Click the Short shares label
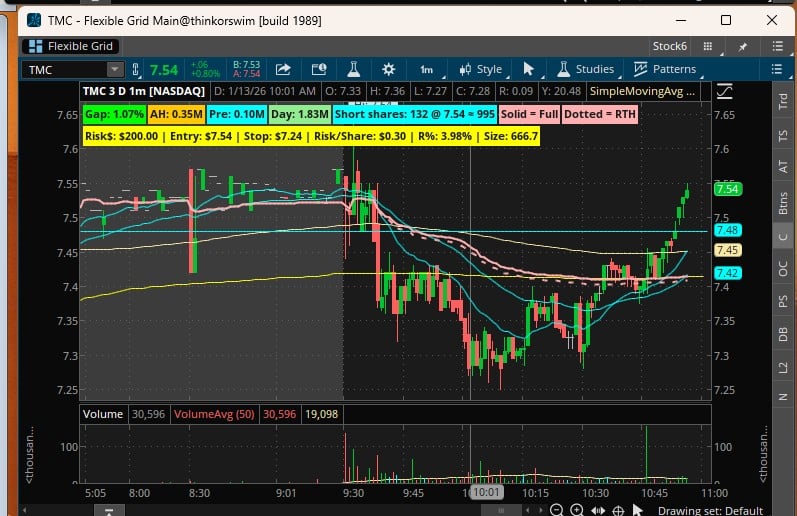 415,114
